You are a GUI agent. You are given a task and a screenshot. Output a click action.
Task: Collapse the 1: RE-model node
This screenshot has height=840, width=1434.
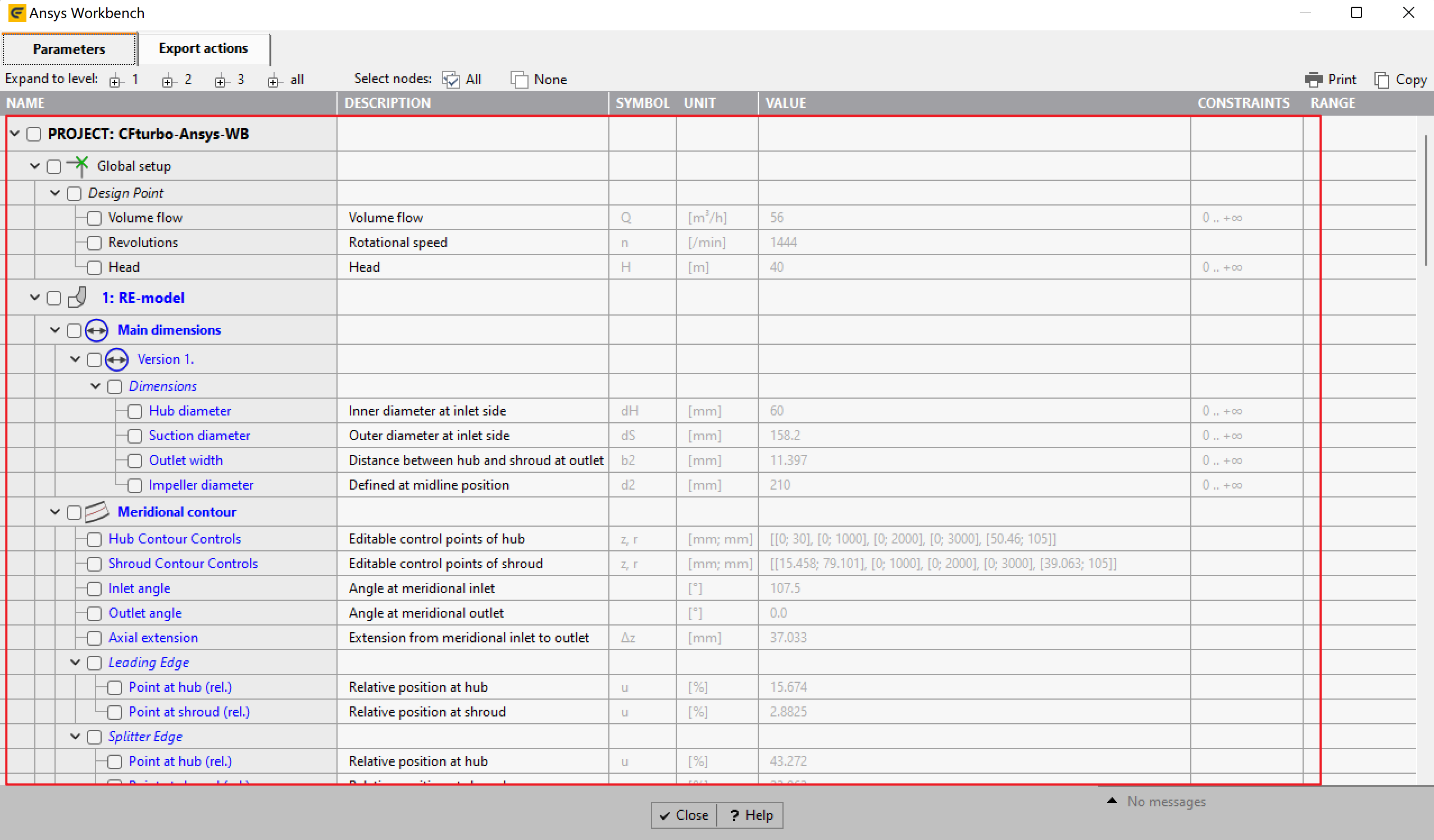35,298
